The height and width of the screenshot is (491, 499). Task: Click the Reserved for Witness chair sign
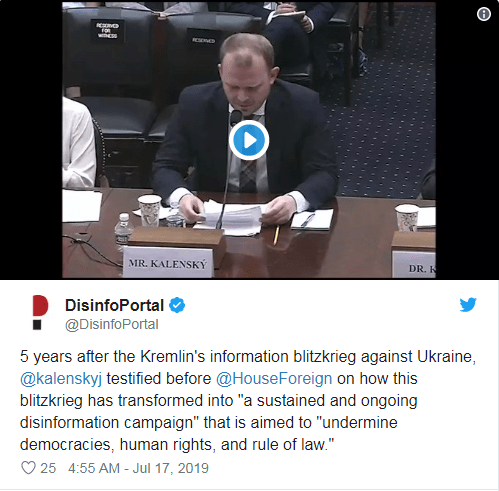[x=107, y=31]
